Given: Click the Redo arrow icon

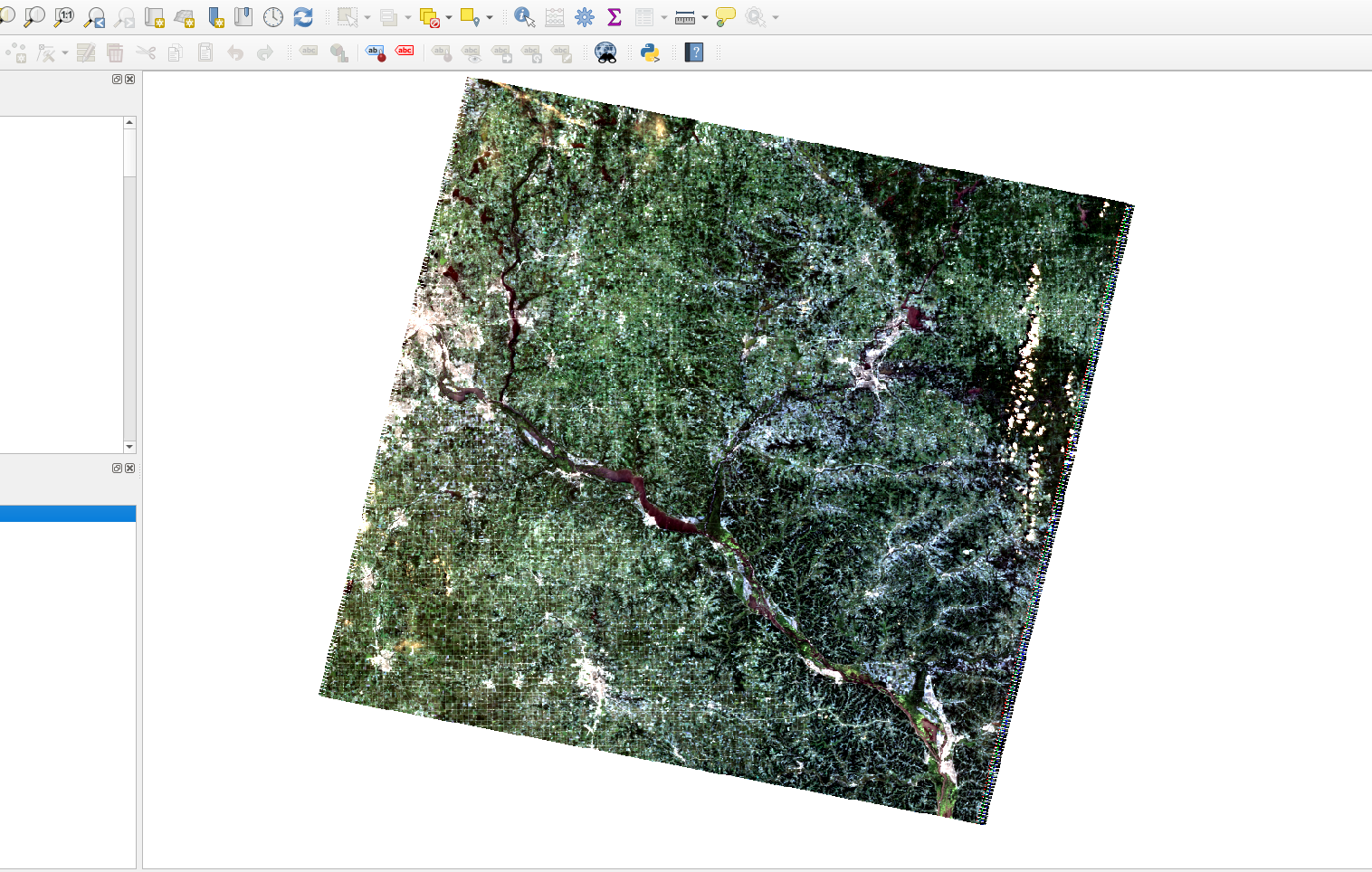Looking at the screenshot, I should (265, 52).
